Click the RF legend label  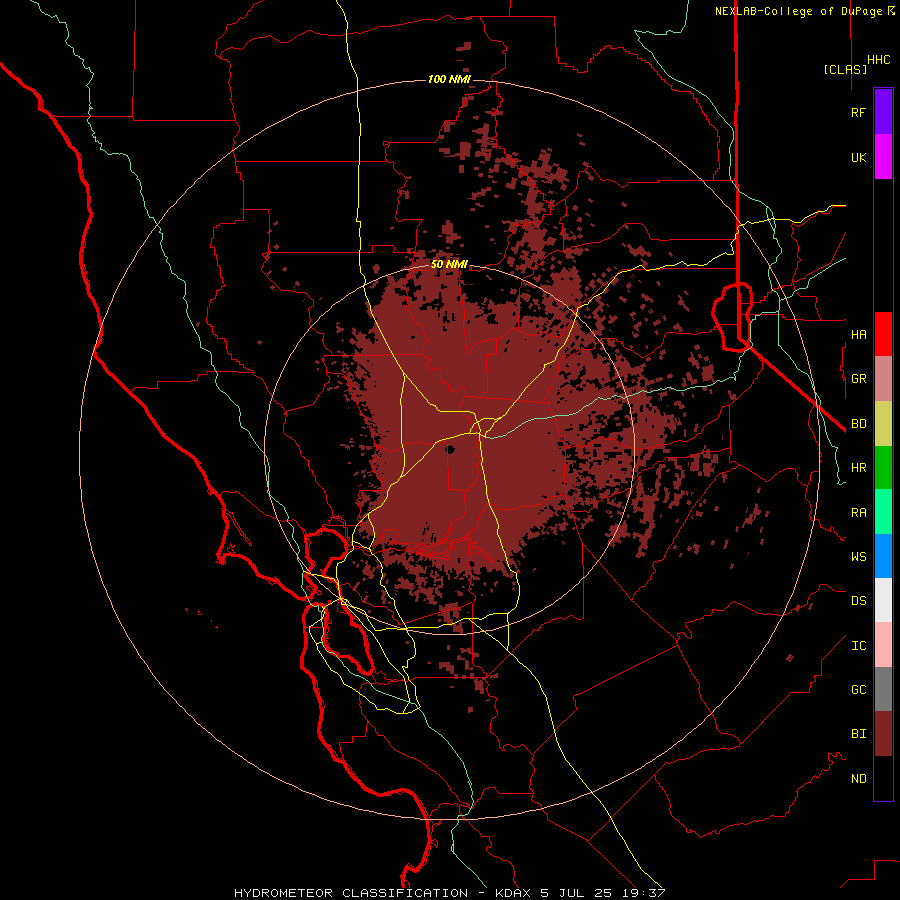(858, 112)
